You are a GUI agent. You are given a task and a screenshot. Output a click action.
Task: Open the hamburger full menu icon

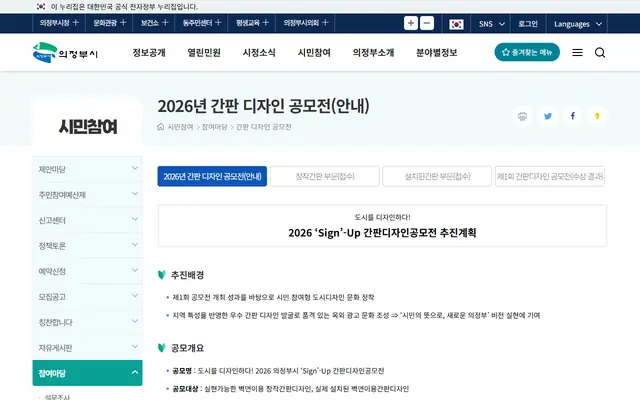577,53
